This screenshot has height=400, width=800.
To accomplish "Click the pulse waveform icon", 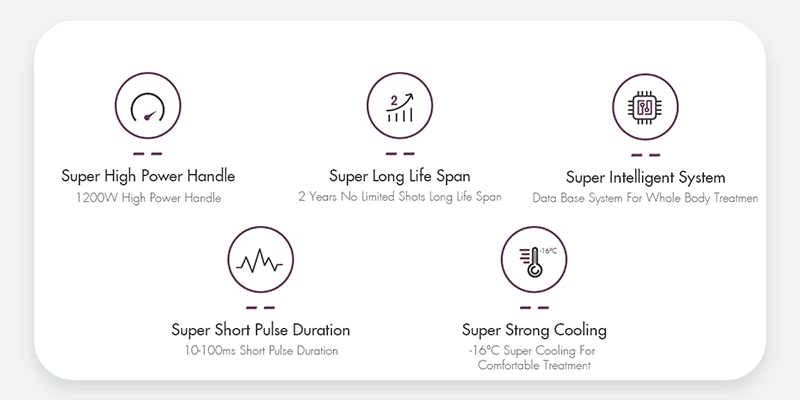I will click(x=260, y=262).
